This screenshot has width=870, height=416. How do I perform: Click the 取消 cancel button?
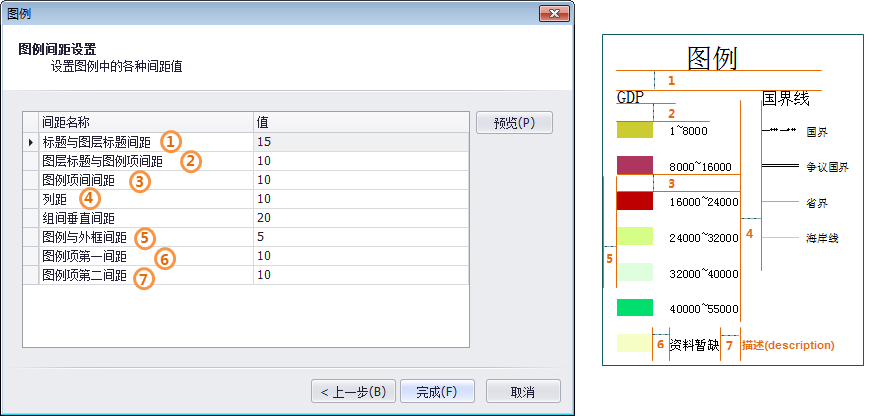pos(522,391)
